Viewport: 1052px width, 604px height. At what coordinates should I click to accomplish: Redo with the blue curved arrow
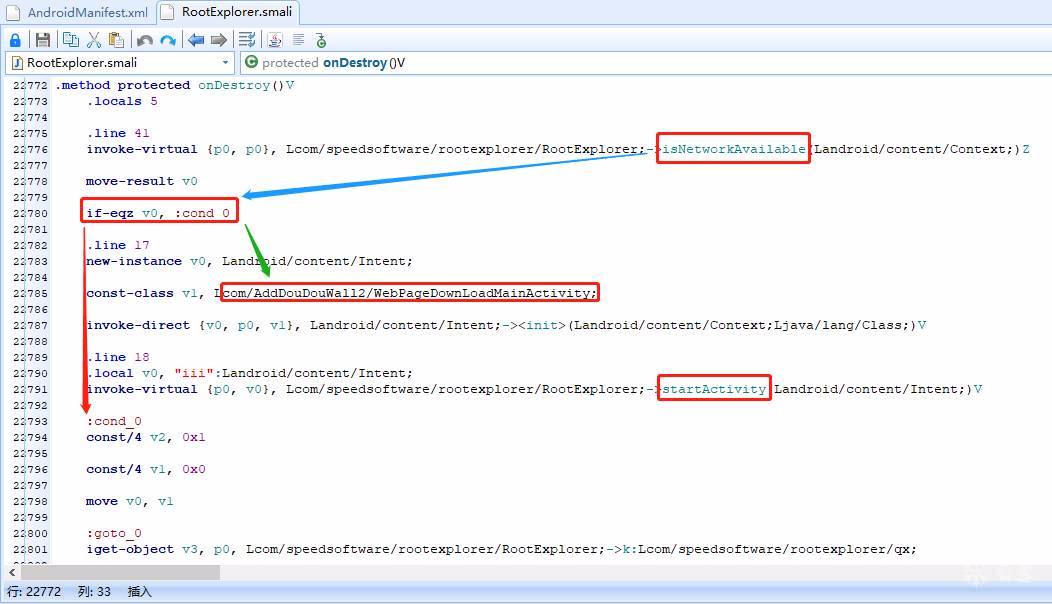[x=168, y=40]
